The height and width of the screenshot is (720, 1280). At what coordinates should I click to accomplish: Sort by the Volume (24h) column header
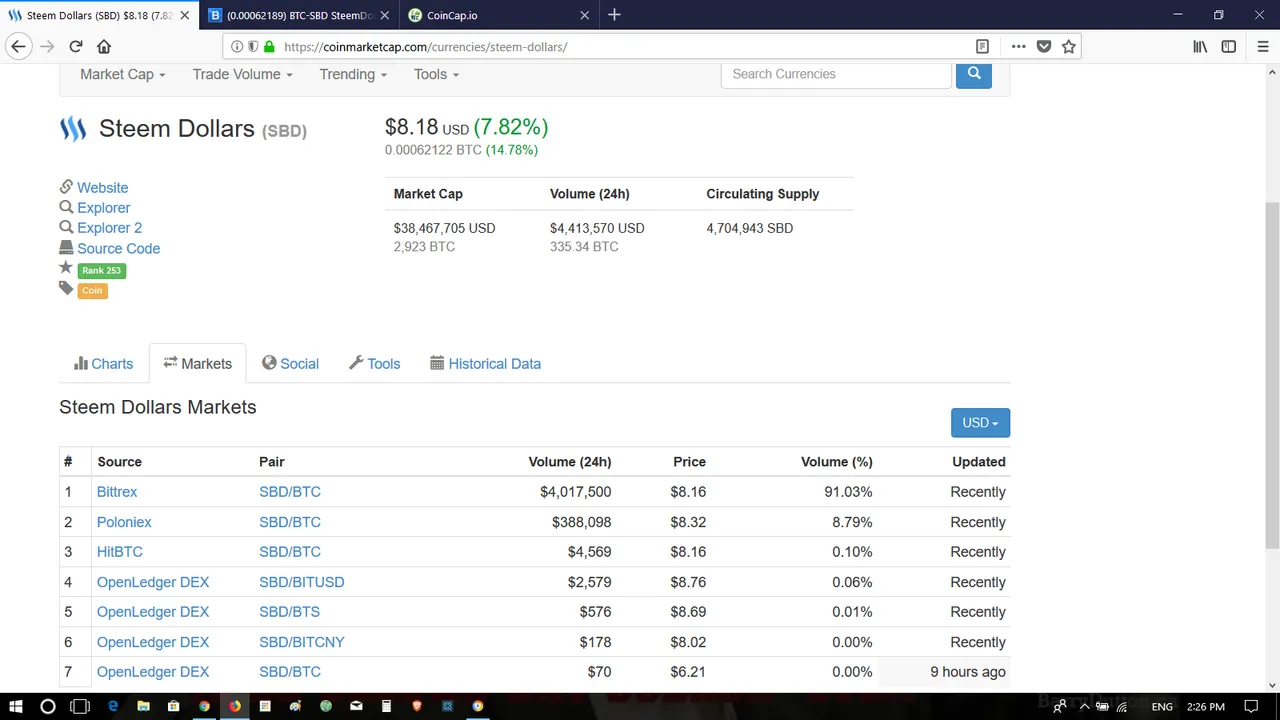pos(569,462)
